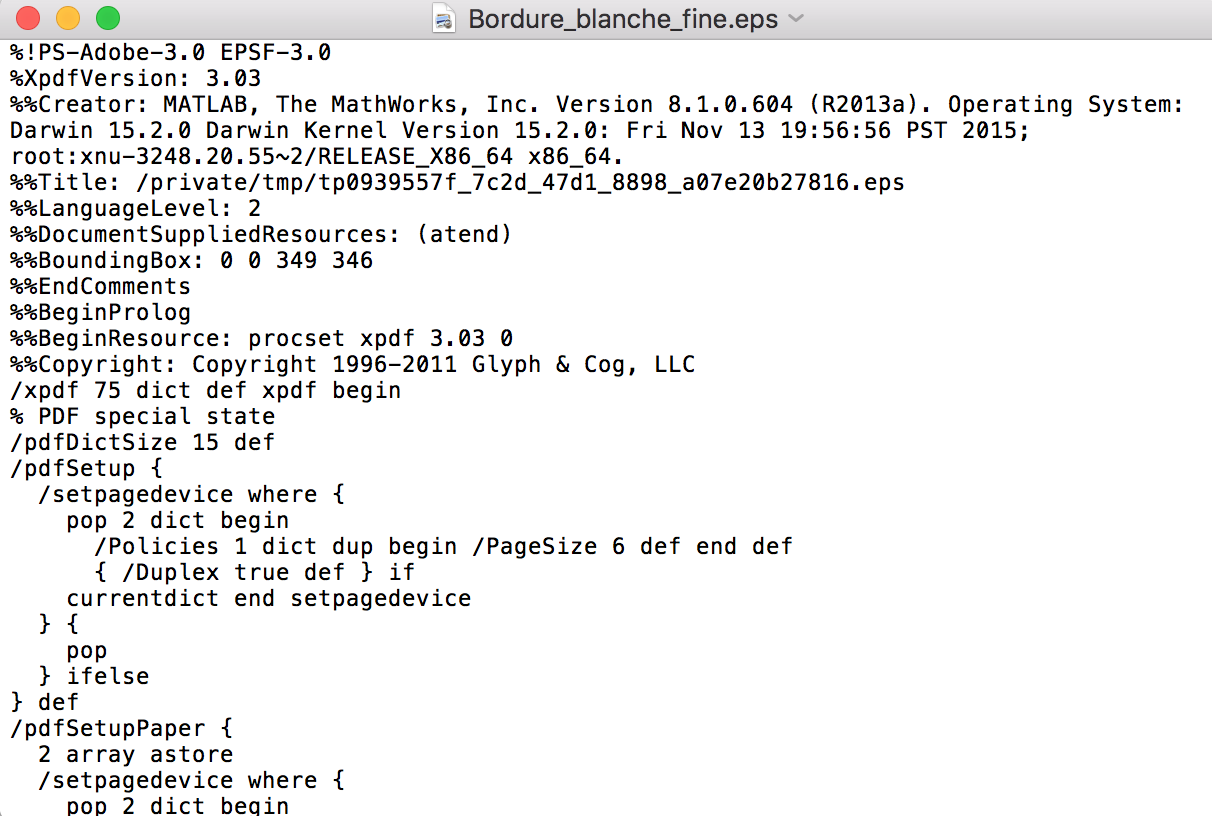Image resolution: width=1212 pixels, height=816 pixels.
Task: Click on the 2 array astore line
Action: point(135,754)
